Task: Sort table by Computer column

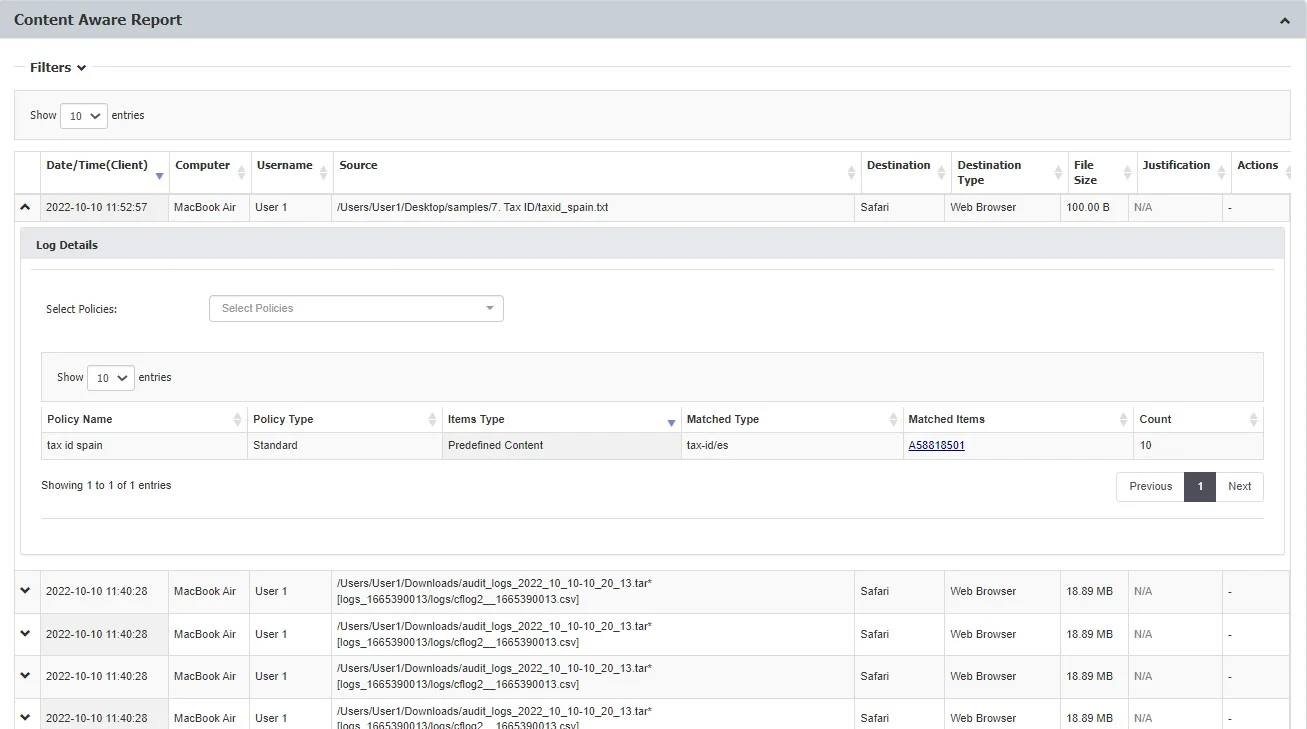Action: 241,172
